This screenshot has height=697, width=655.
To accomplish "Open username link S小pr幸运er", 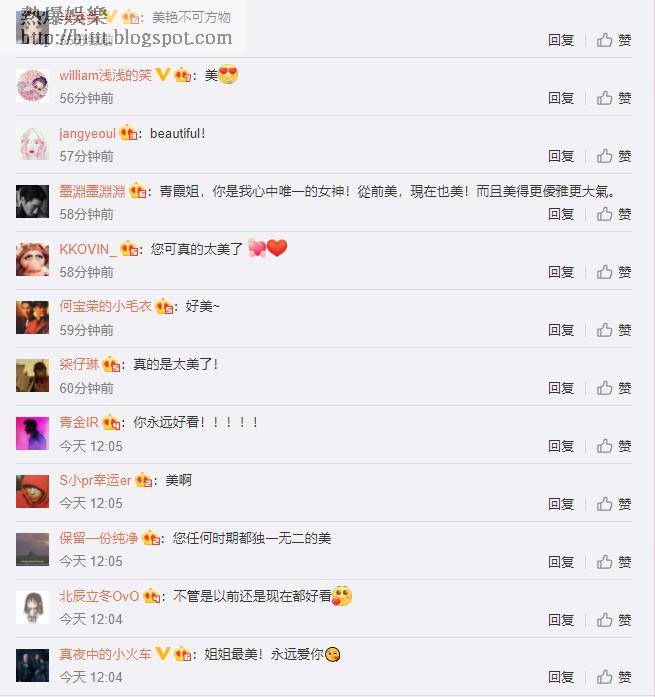I will click(96, 481).
